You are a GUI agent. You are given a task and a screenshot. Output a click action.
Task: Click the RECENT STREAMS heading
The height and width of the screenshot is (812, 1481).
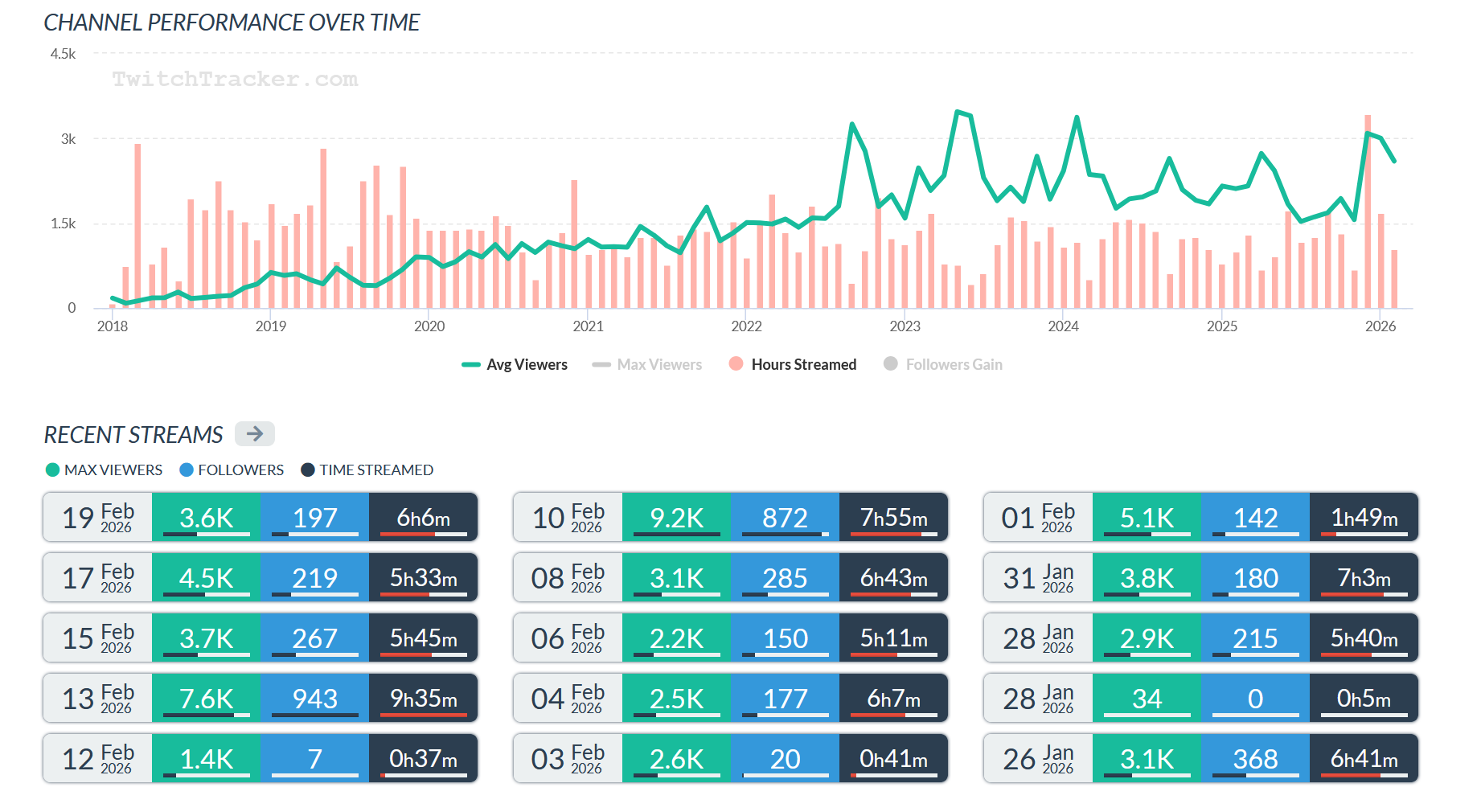[x=133, y=435]
